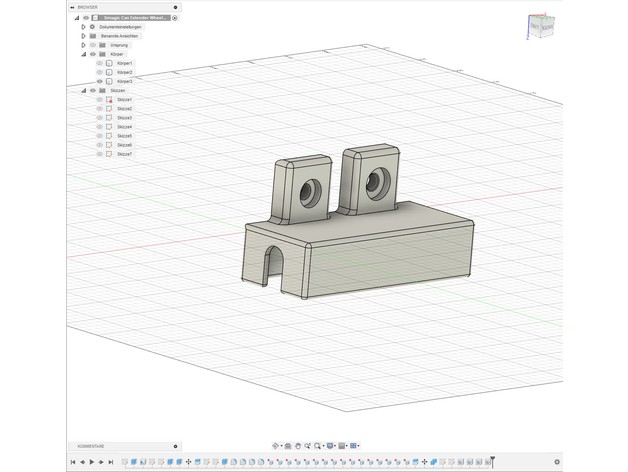This screenshot has width=628, height=472.
Task: Hide the Körper3 body
Action: pos(100,81)
